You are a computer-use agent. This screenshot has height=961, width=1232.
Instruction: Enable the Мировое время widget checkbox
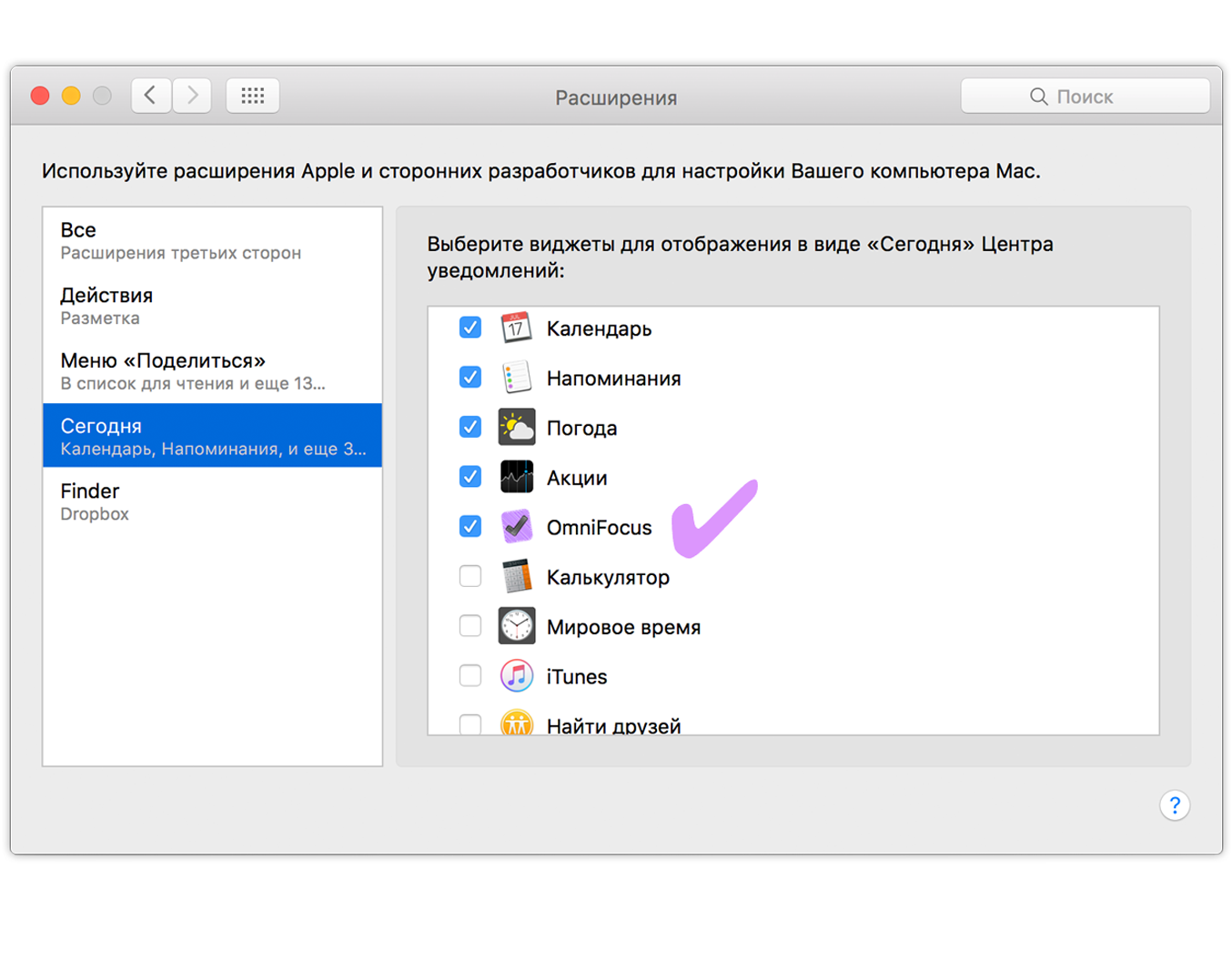pos(470,626)
